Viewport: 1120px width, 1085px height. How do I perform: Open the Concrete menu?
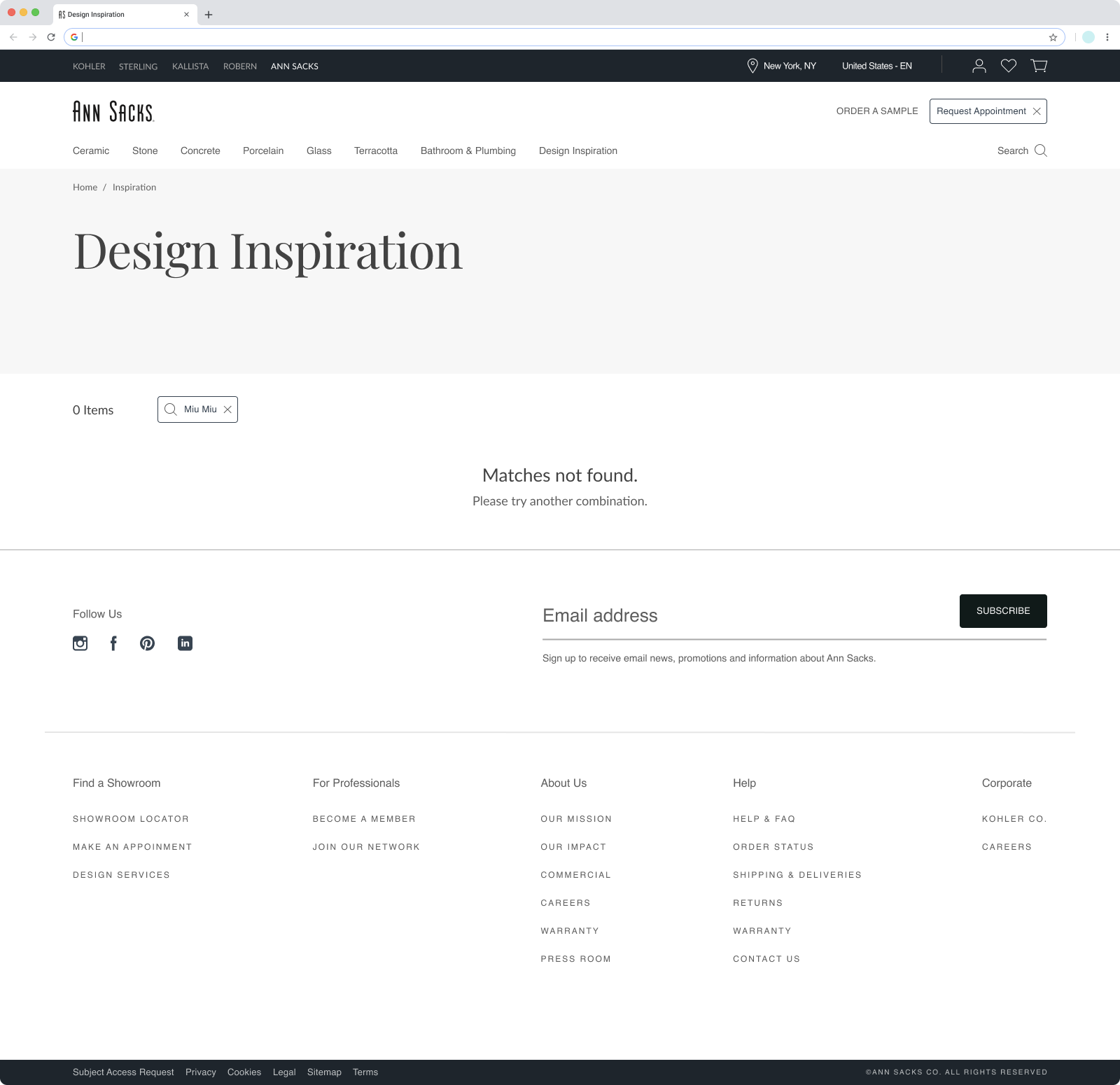pos(200,150)
